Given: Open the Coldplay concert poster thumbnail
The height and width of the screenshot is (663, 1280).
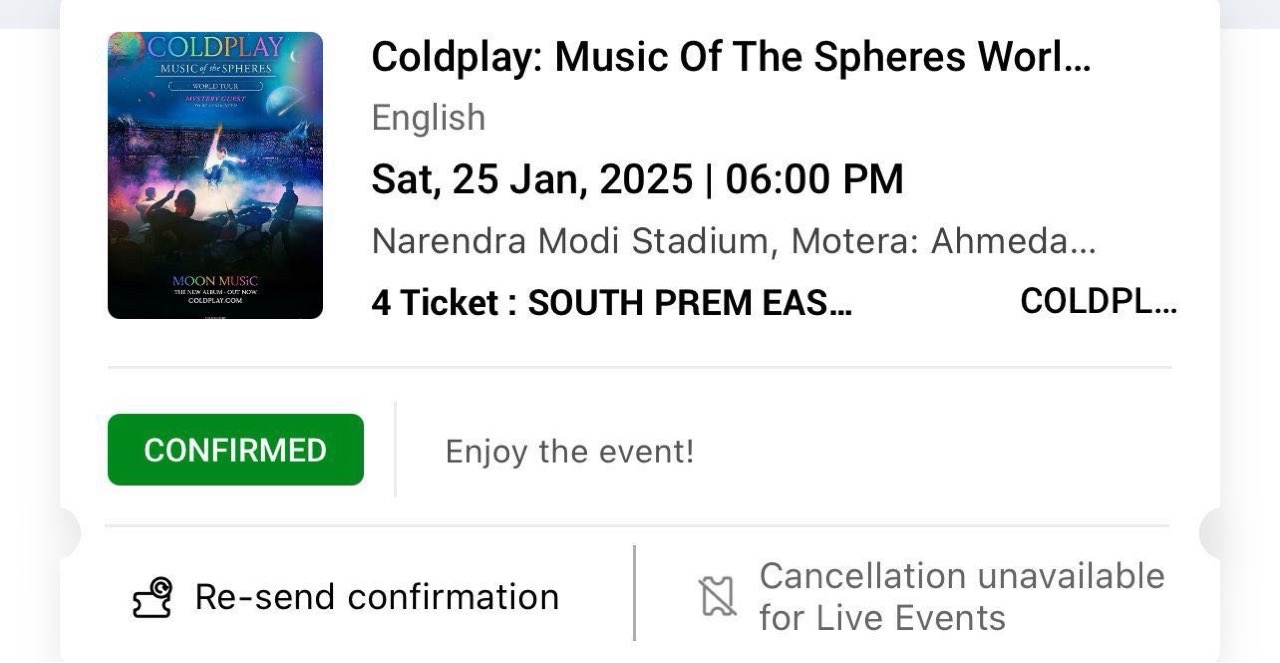Looking at the screenshot, I should [215, 175].
